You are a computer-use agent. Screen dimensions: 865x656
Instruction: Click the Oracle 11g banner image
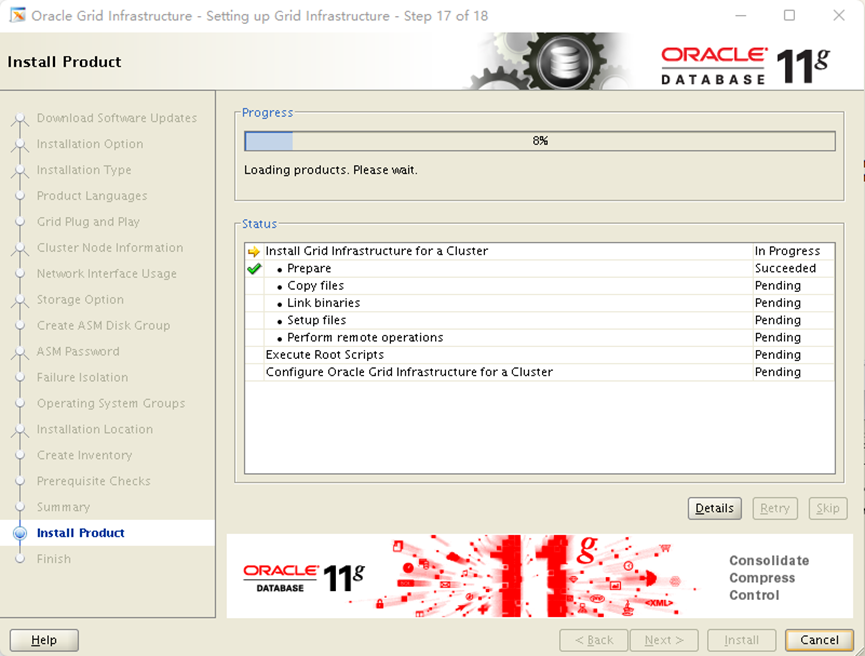click(539, 575)
